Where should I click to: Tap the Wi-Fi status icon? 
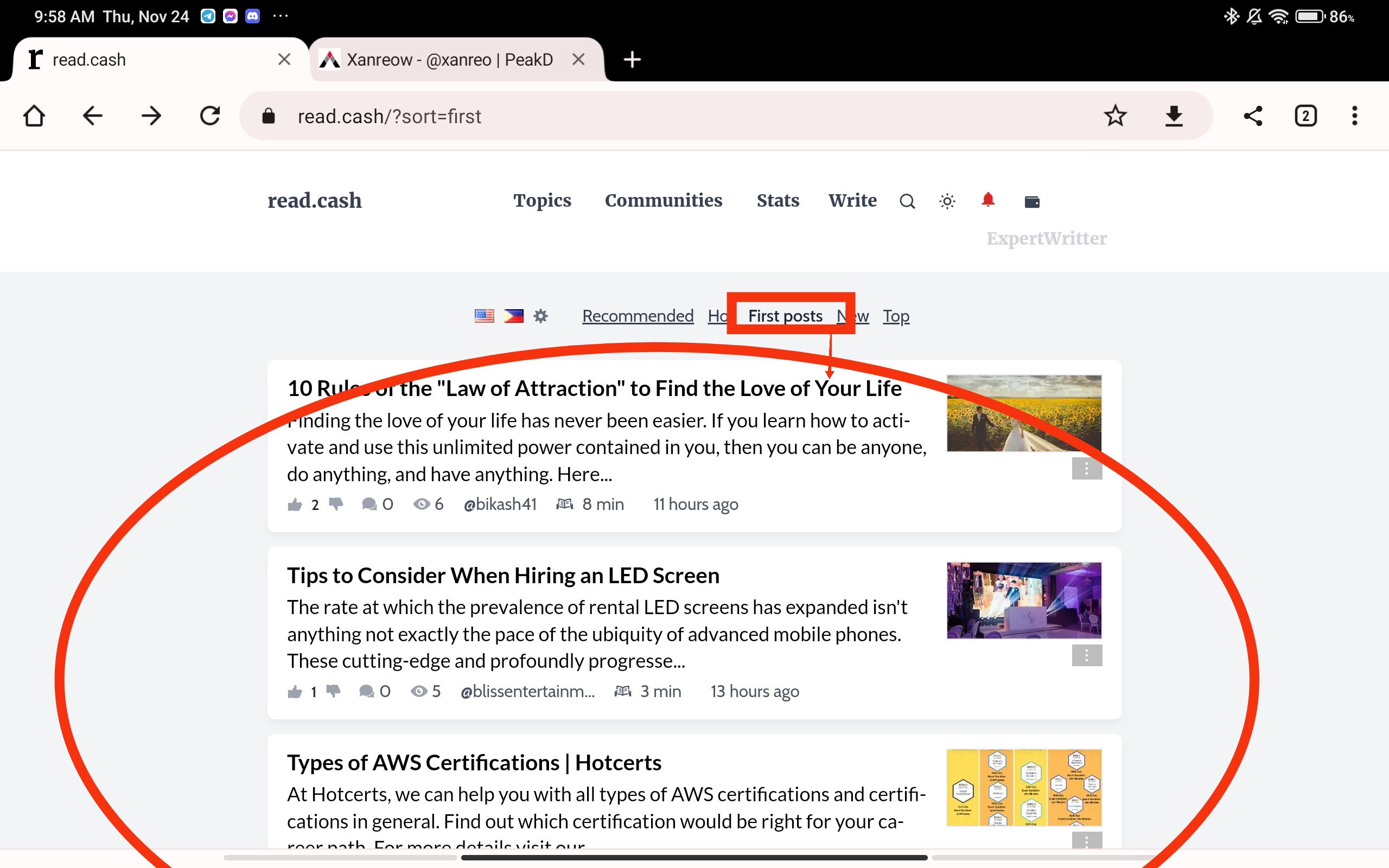(1279, 16)
